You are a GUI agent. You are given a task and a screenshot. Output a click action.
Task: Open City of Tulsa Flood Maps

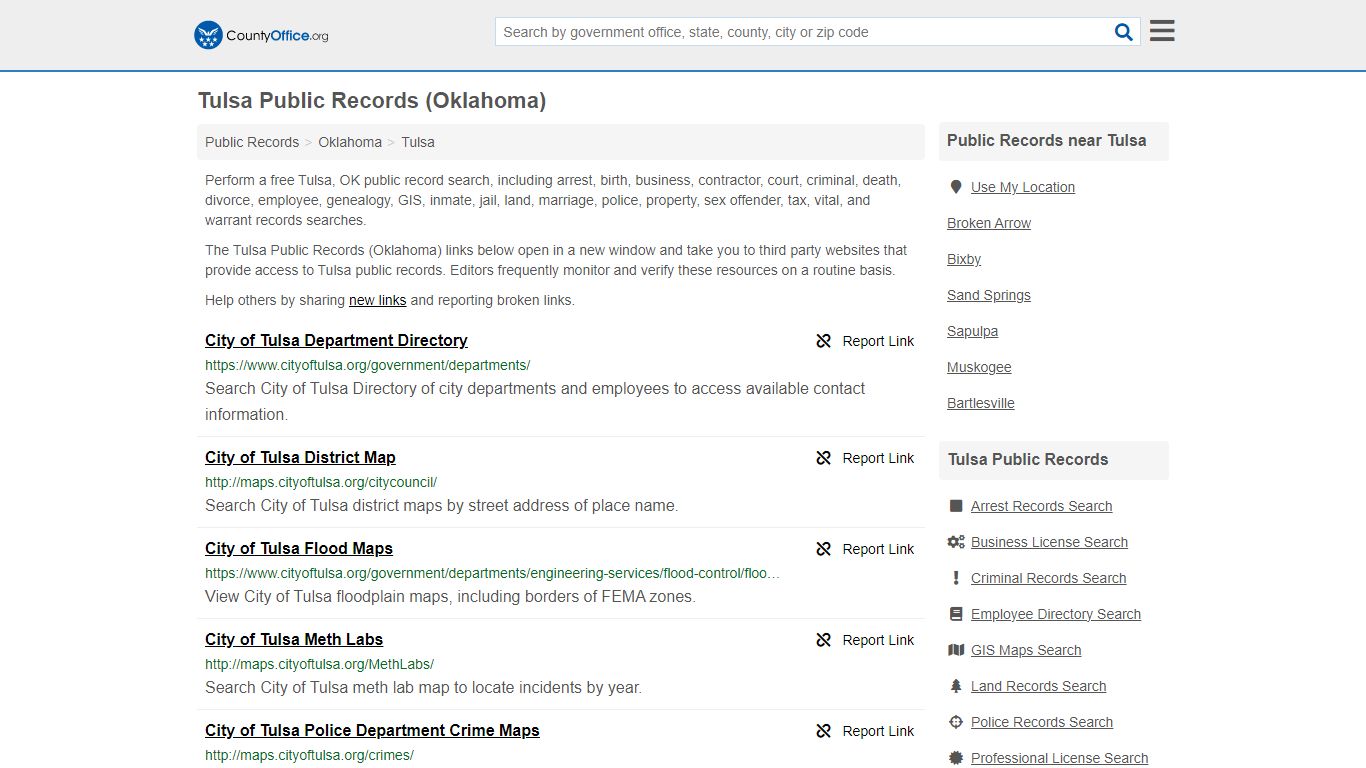click(299, 548)
